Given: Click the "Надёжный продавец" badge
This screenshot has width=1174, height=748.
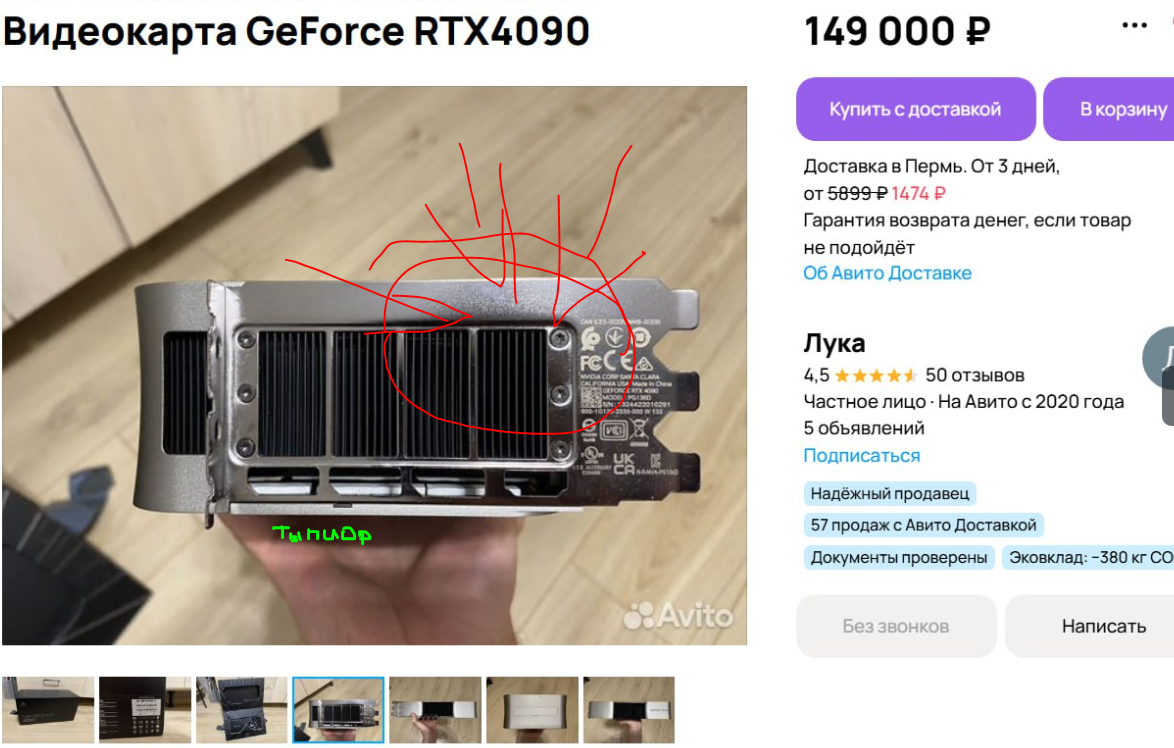Looking at the screenshot, I should pyautogui.click(x=889, y=493).
